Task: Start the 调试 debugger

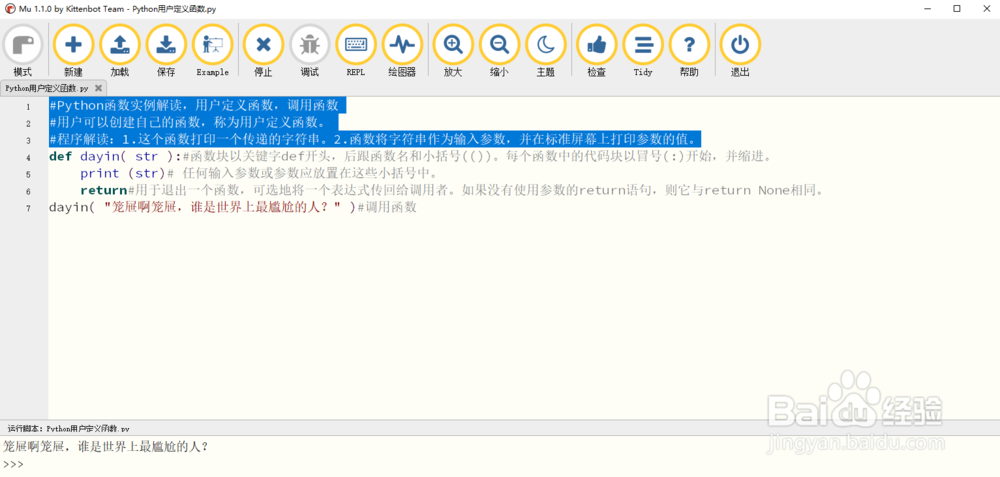Action: 310,51
